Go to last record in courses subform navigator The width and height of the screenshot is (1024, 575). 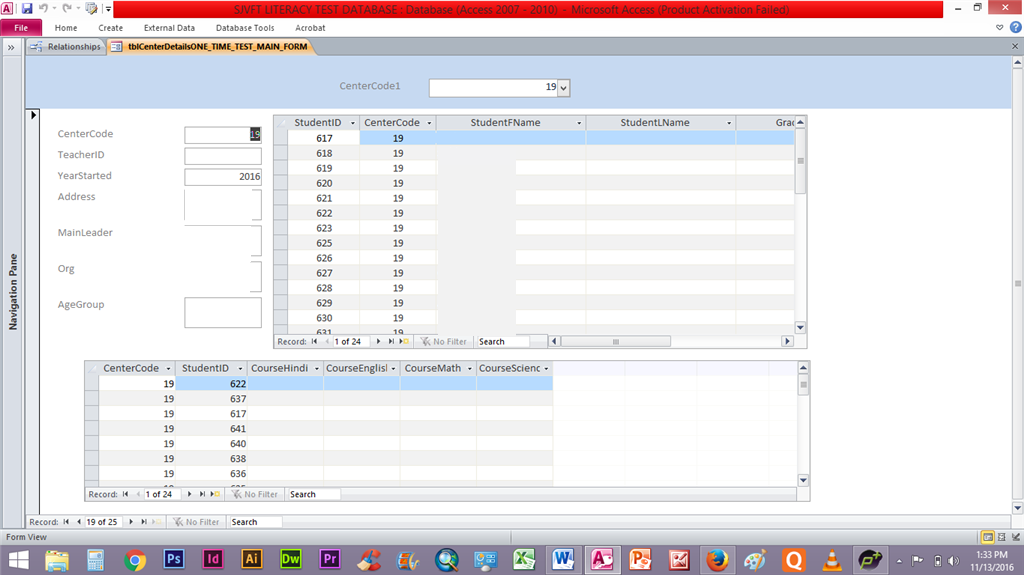pyautogui.click(x=202, y=494)
